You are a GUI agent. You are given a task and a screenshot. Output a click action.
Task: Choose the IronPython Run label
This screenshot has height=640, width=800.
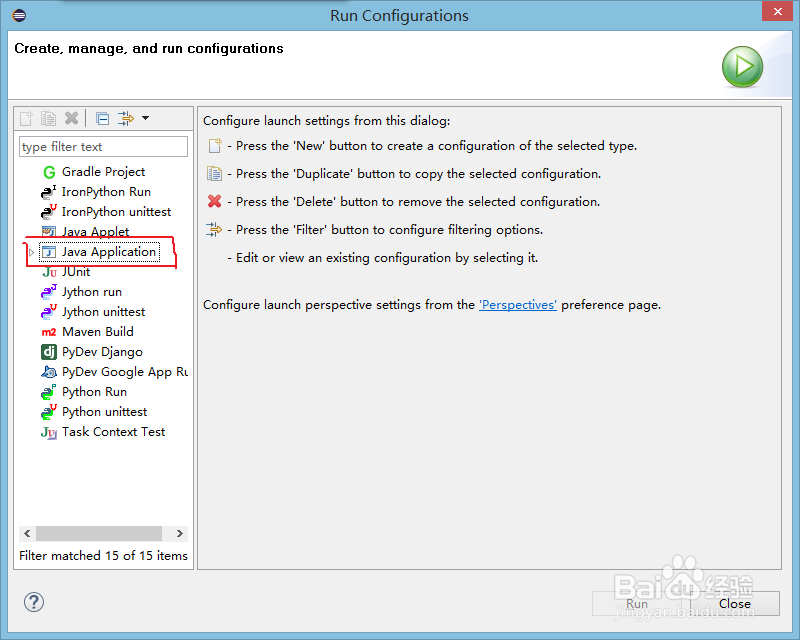106,192
